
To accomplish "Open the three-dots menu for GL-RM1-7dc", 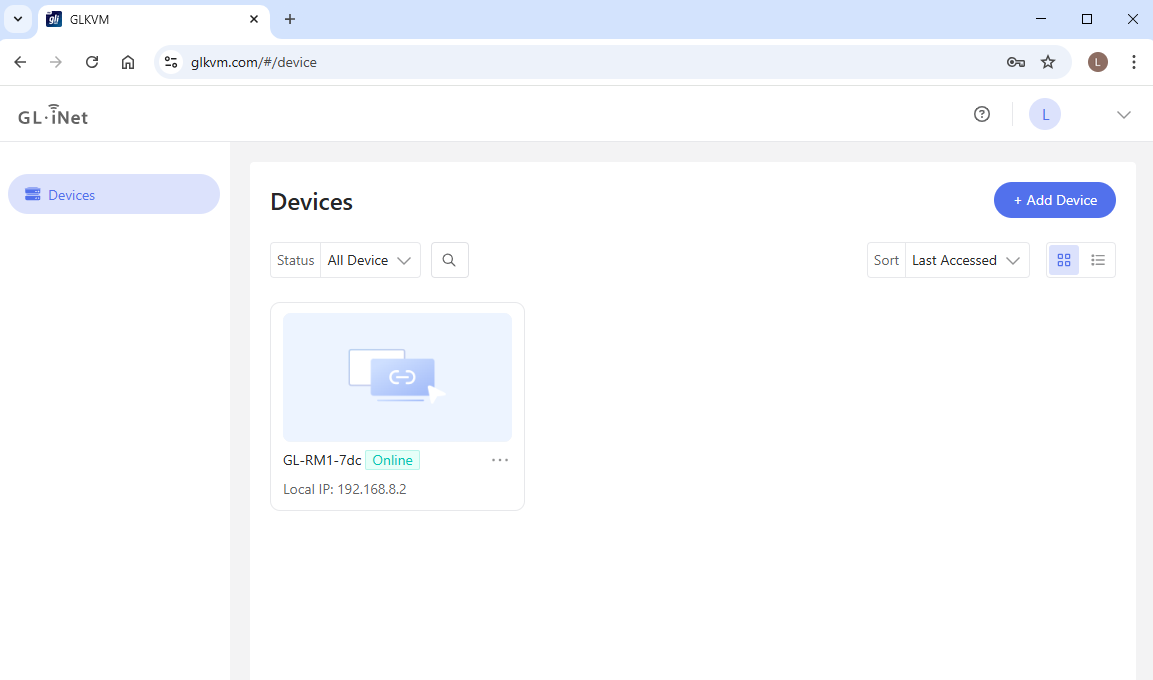I will [500, 460].
